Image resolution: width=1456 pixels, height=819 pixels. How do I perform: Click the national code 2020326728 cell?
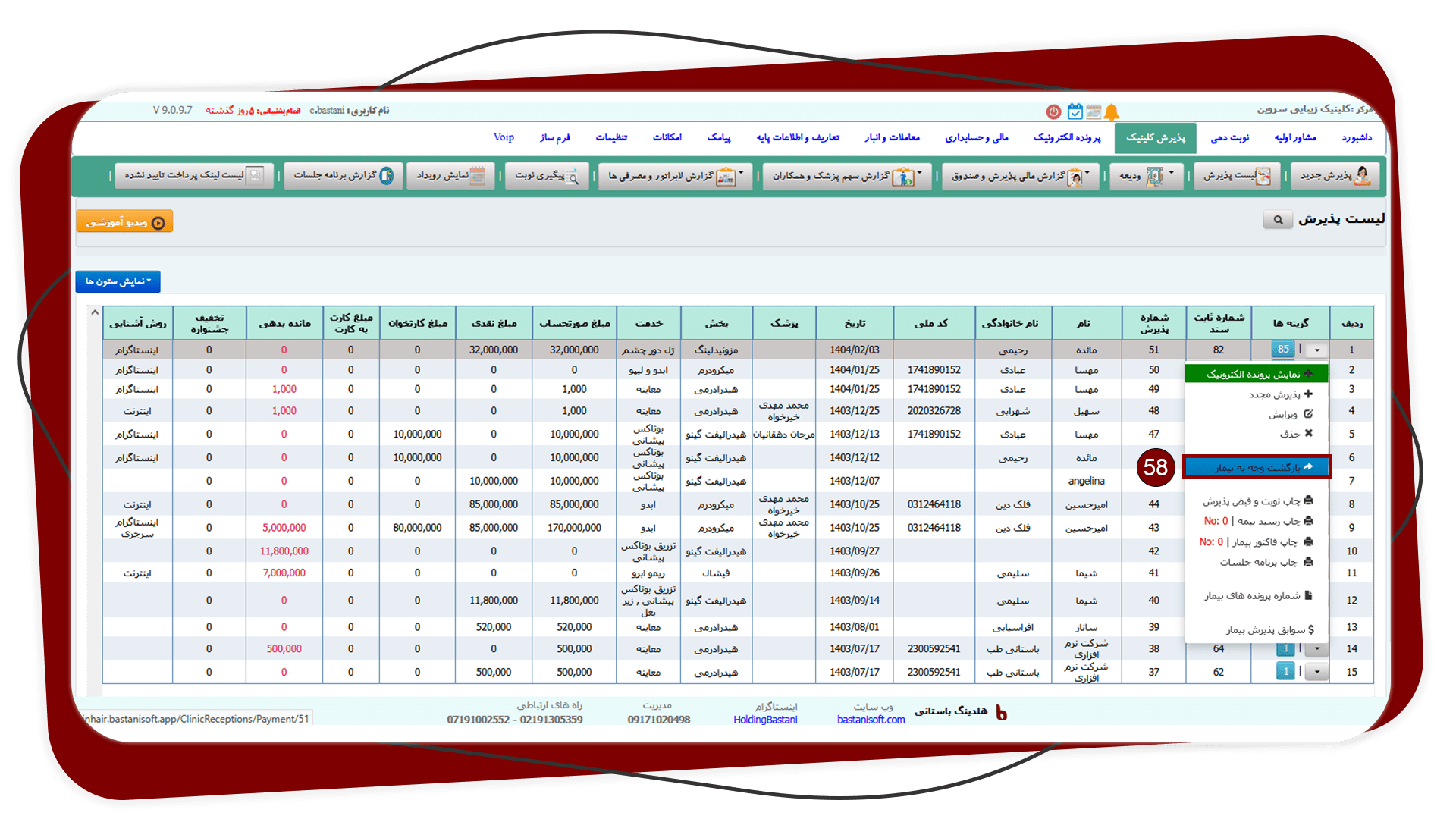(934, 411)
